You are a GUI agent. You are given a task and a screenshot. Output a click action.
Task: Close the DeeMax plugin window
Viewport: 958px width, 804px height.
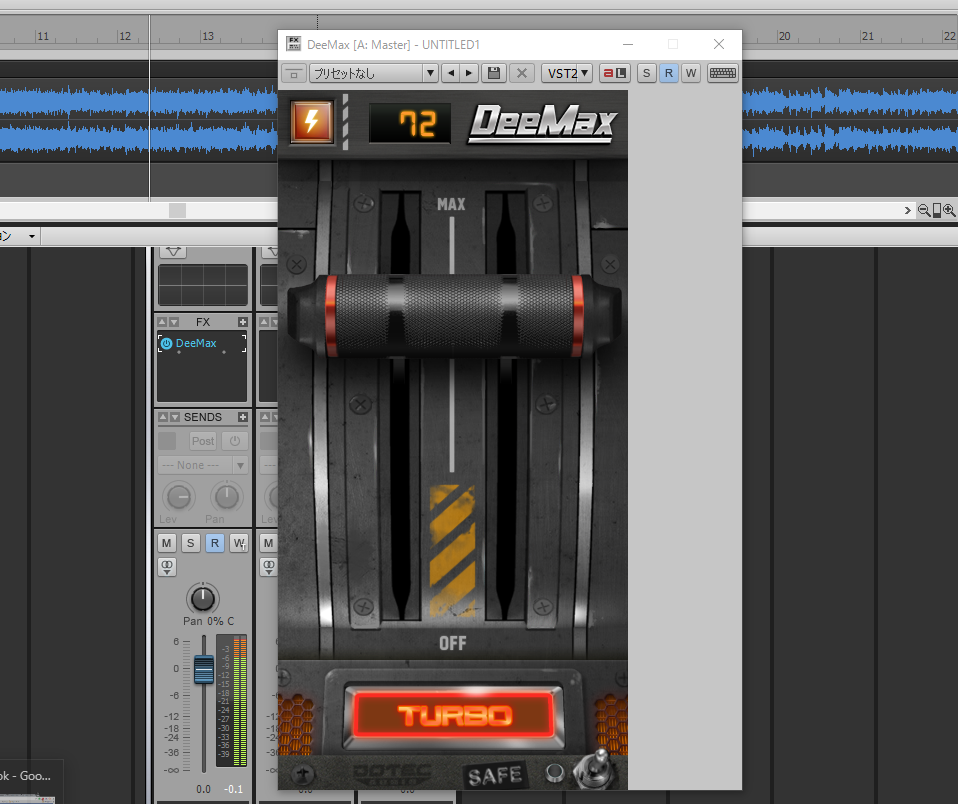719,44
